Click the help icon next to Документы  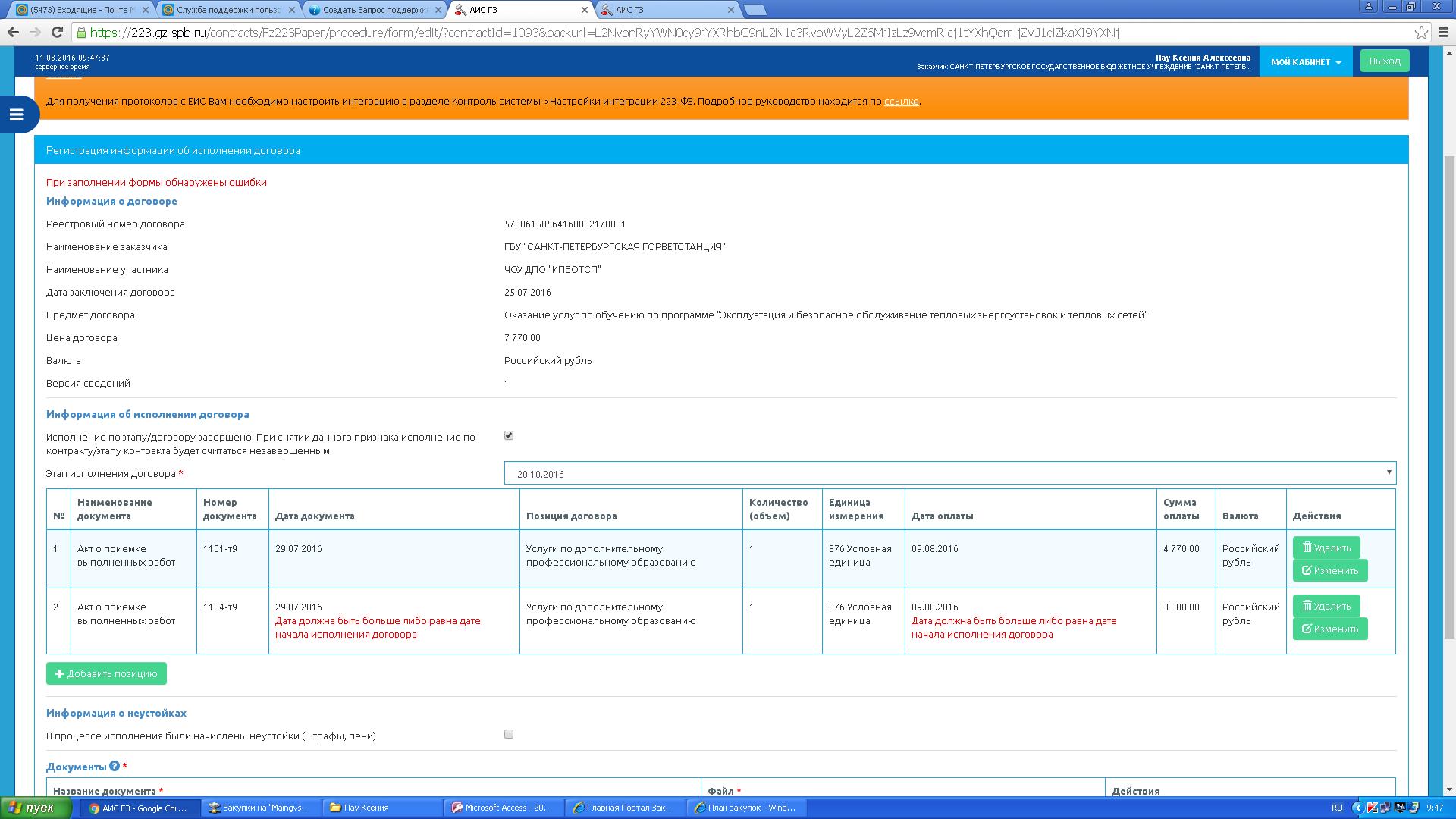tap(115, 767)
